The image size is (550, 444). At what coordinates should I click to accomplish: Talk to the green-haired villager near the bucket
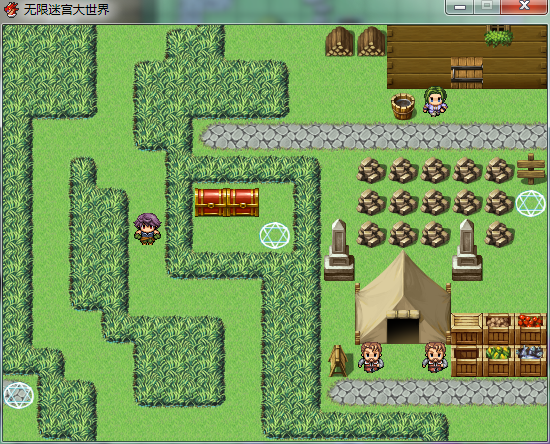(x=435, y=101)
